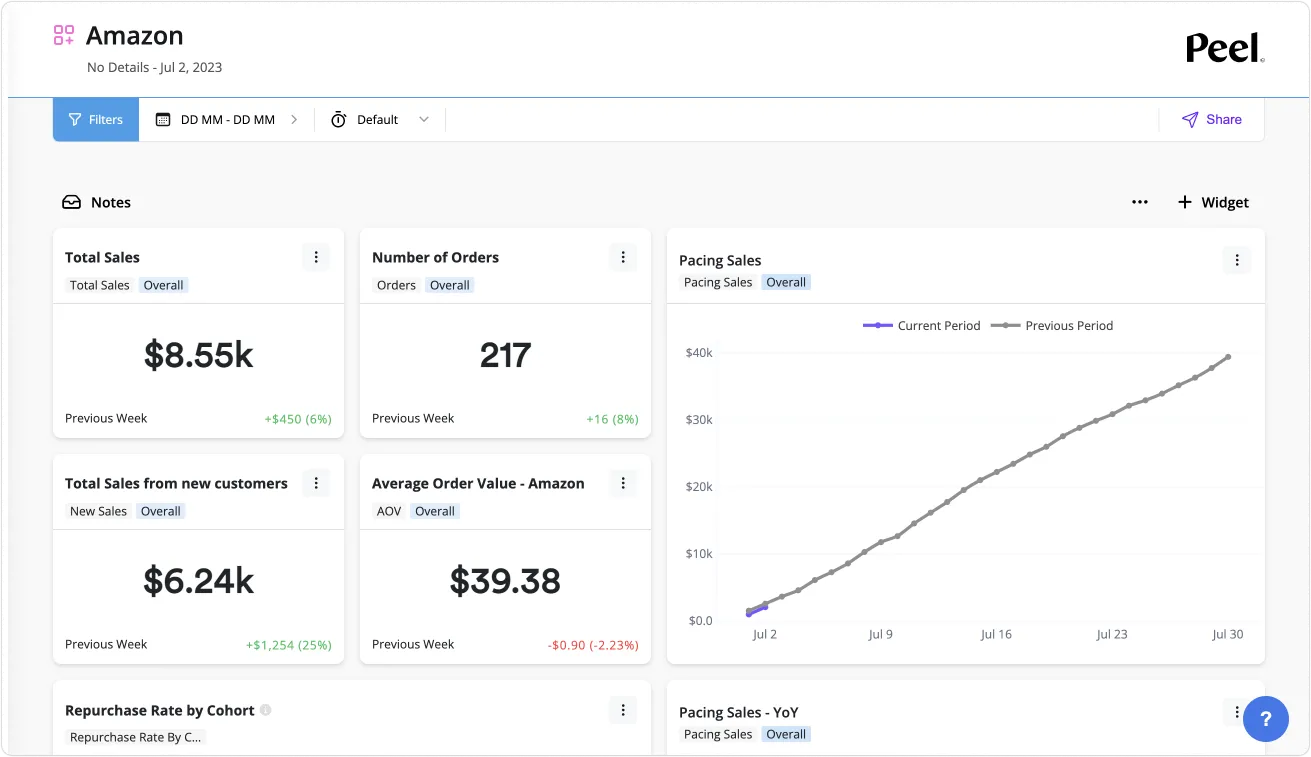Screen dimensions: 1311x757
Task: Open the Filters button
Action: (x=96, y=119)
